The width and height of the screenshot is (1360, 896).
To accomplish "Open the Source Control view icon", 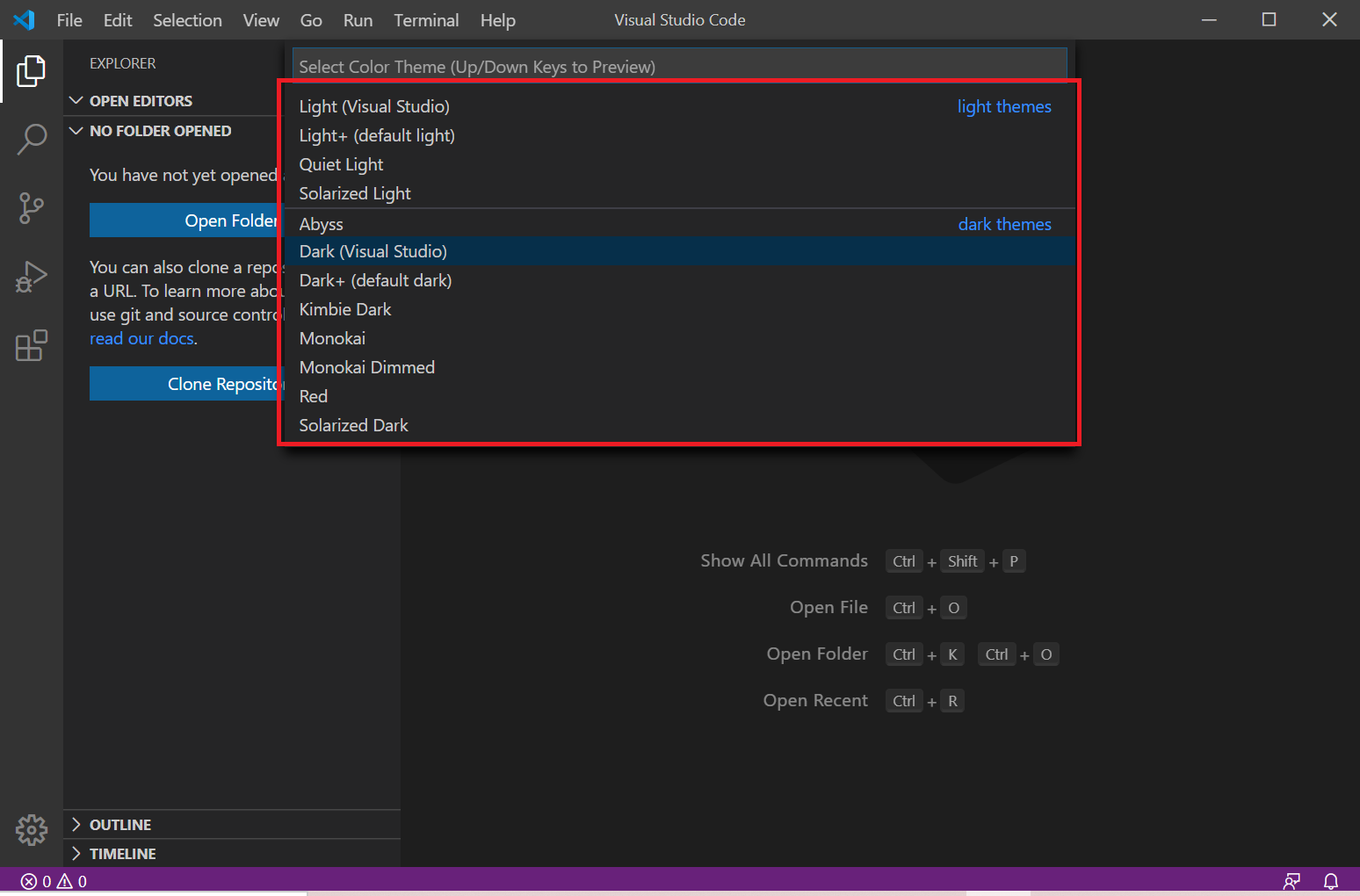I will coord(32,208).
